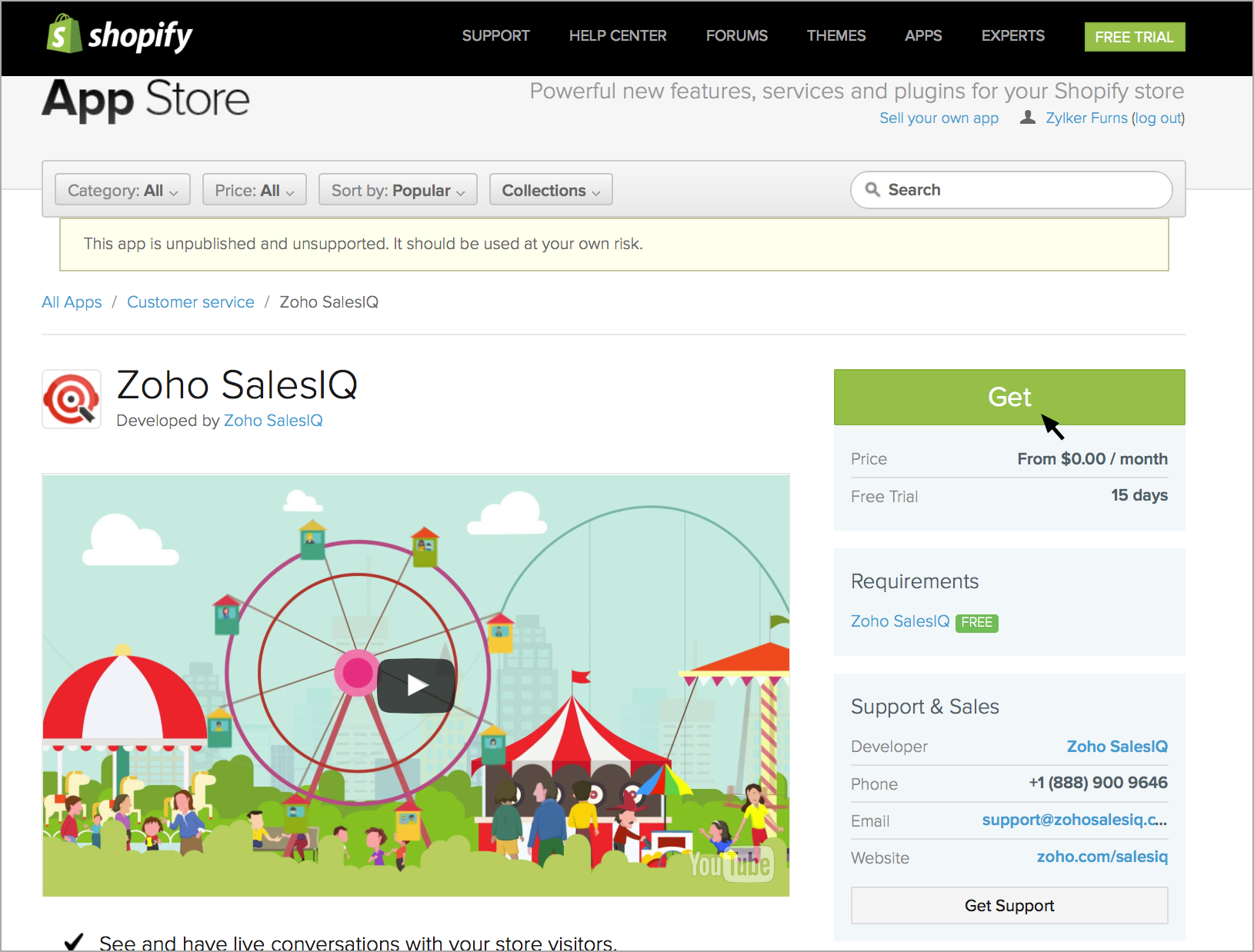
Task: Click the App Store heading
Action: [x=146, y=100]
